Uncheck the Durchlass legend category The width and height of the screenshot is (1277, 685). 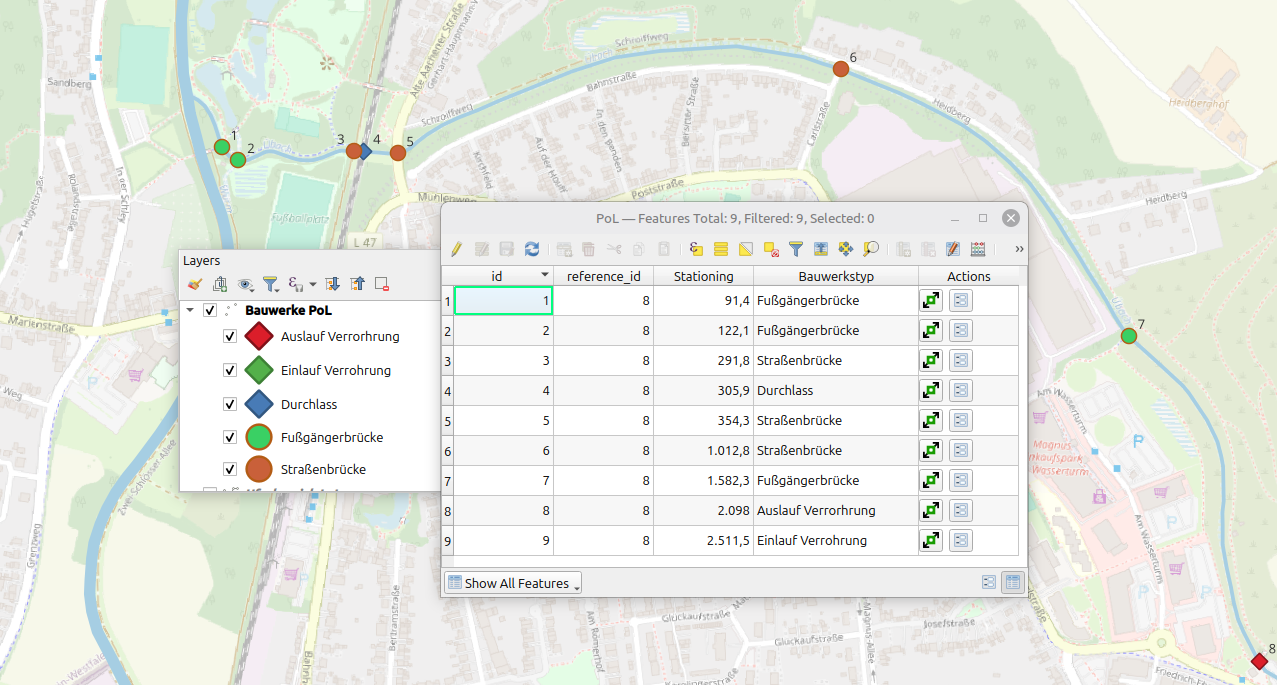click(230, 404)
